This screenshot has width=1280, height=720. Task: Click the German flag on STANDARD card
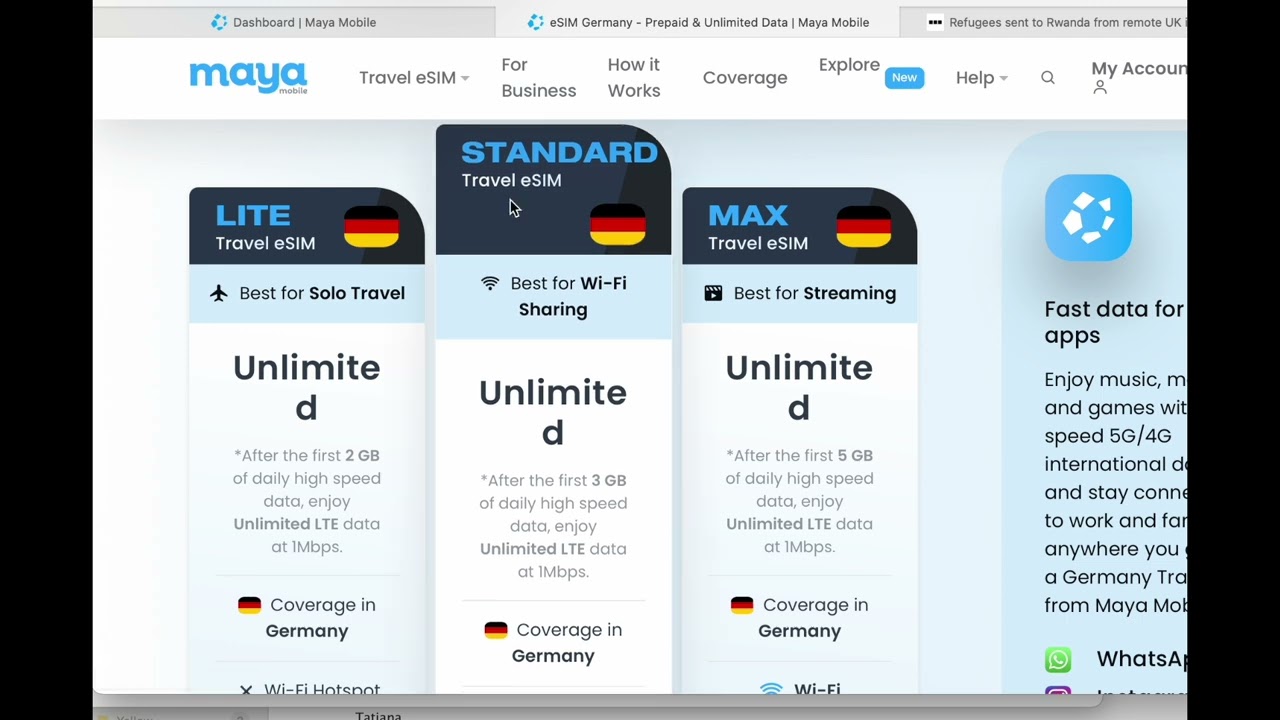(618, 224)
